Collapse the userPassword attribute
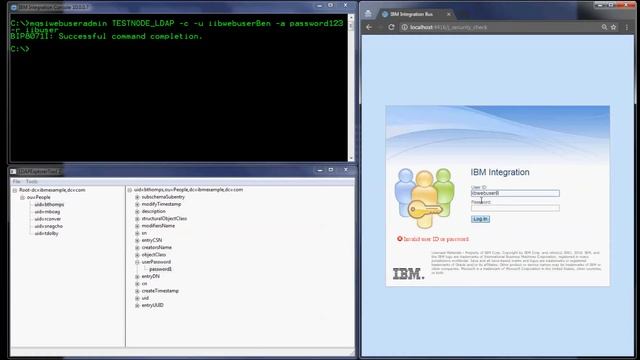Screen dimensions: 640x360 pyautogui.click(x=138, y=262)
